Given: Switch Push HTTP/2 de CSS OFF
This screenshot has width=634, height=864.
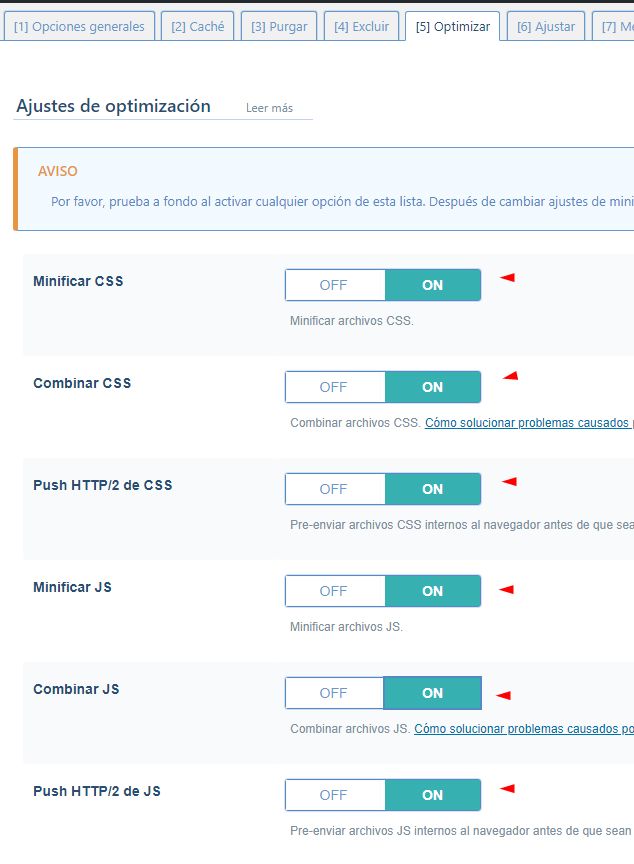Looking at the screenshot, I should coord(334,489).
